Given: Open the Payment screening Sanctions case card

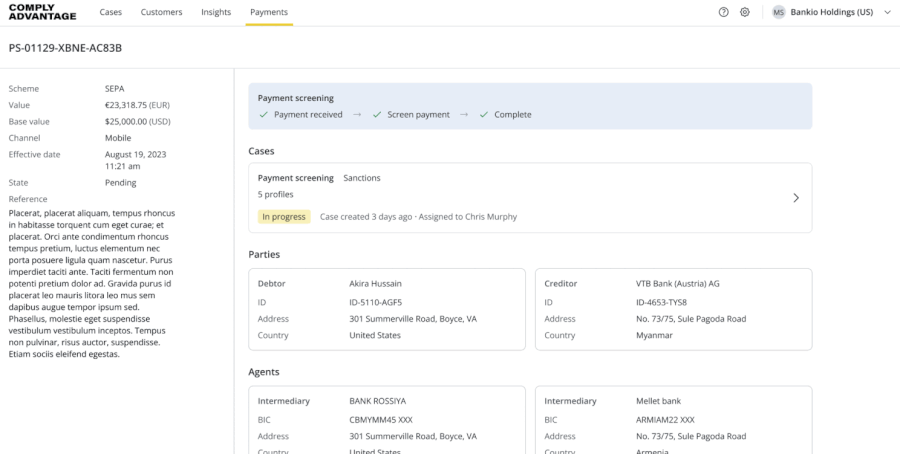Looking at the screenshot, I should (x=530, y=197).
